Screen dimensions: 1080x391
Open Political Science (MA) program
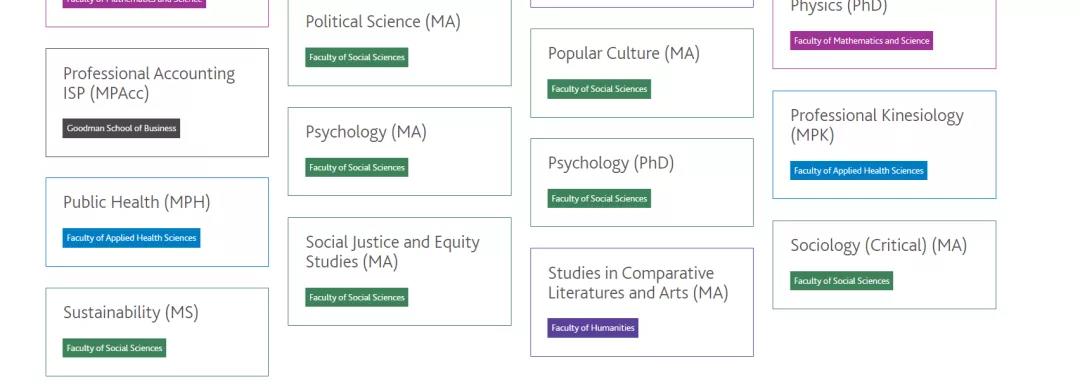[399, 41]
